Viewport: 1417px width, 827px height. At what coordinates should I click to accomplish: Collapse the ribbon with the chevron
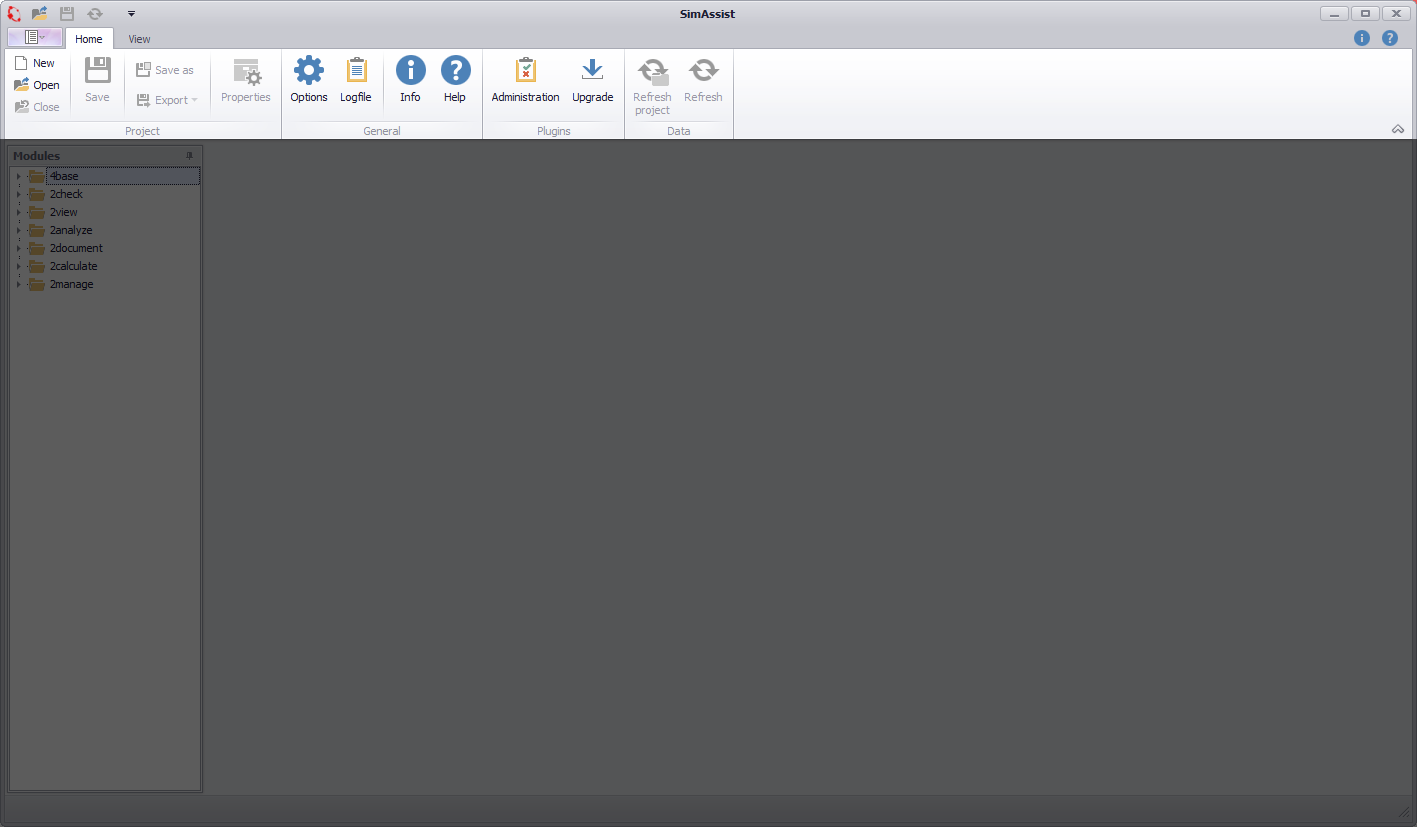tap(1397, 130)
